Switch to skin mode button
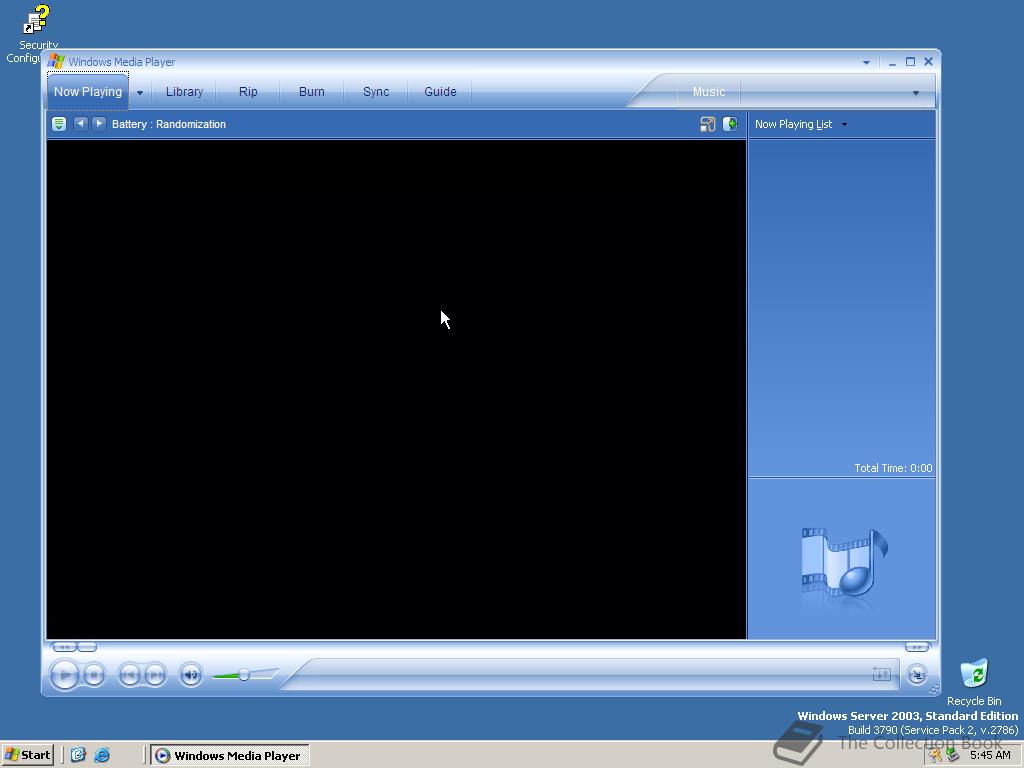1024x768 pixels. (917, 675)
